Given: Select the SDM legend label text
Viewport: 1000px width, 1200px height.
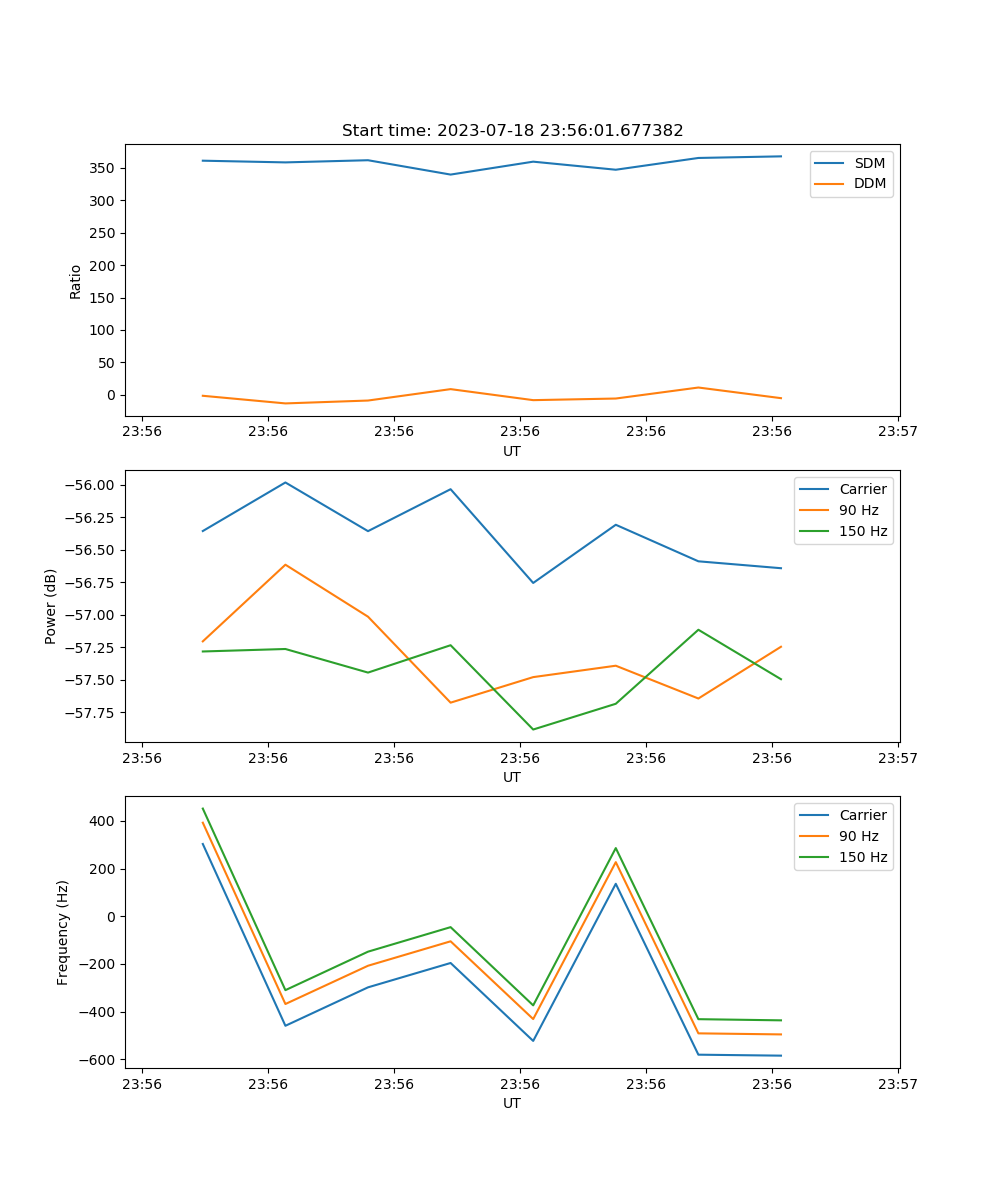Looking at the screenshot, I should point(869,163).
